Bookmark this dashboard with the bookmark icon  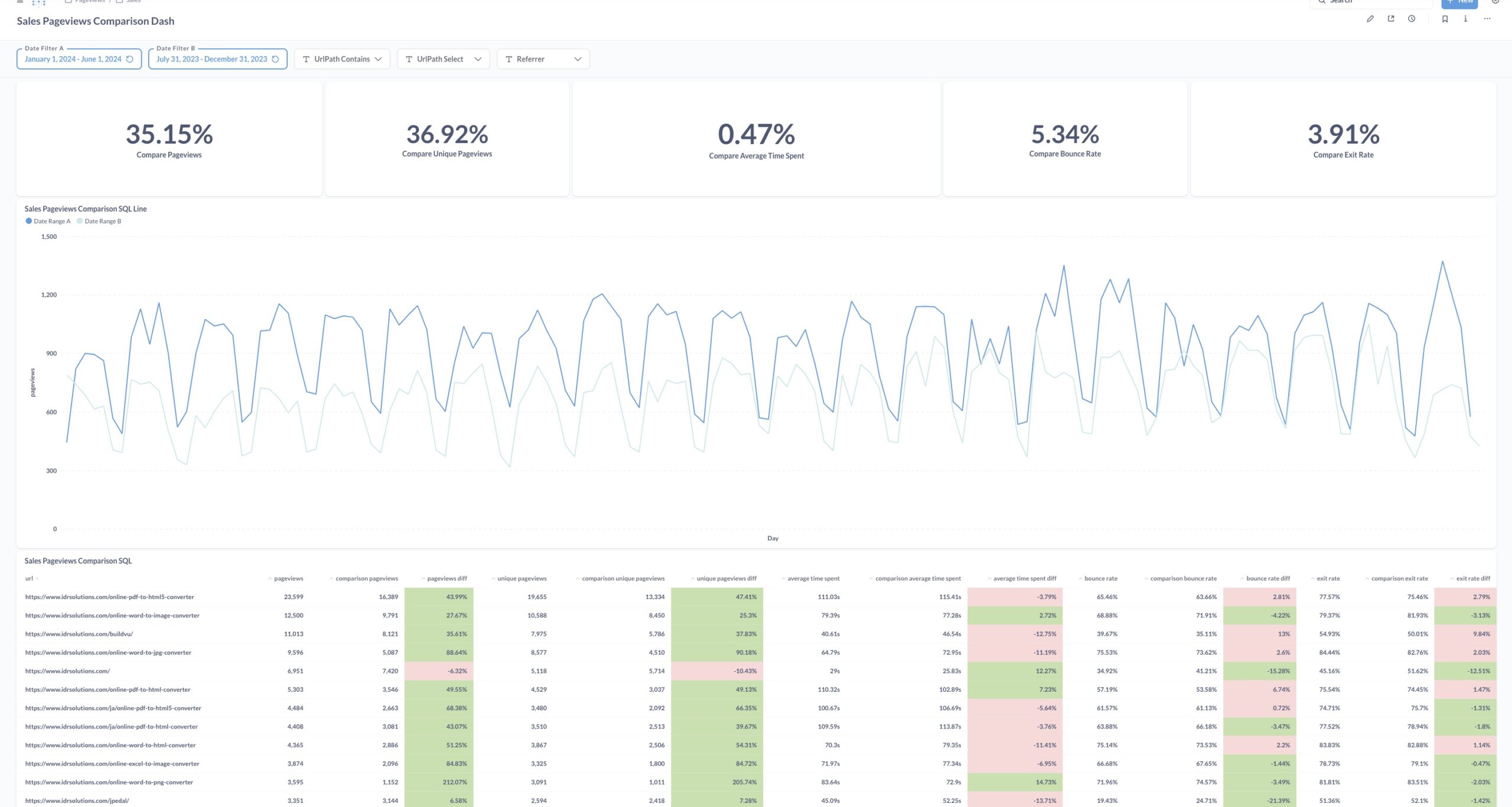1445,19
